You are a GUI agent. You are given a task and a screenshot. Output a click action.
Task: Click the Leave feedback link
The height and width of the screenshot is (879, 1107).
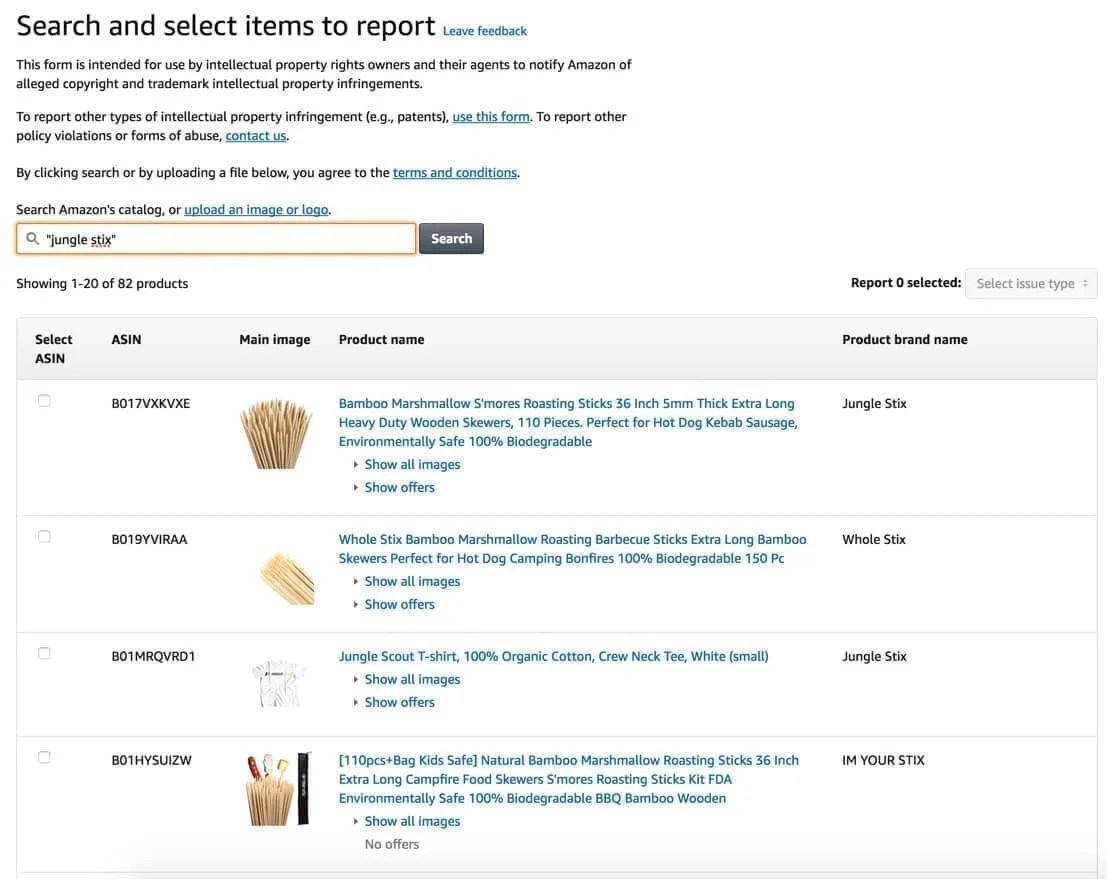pos(485,29)
